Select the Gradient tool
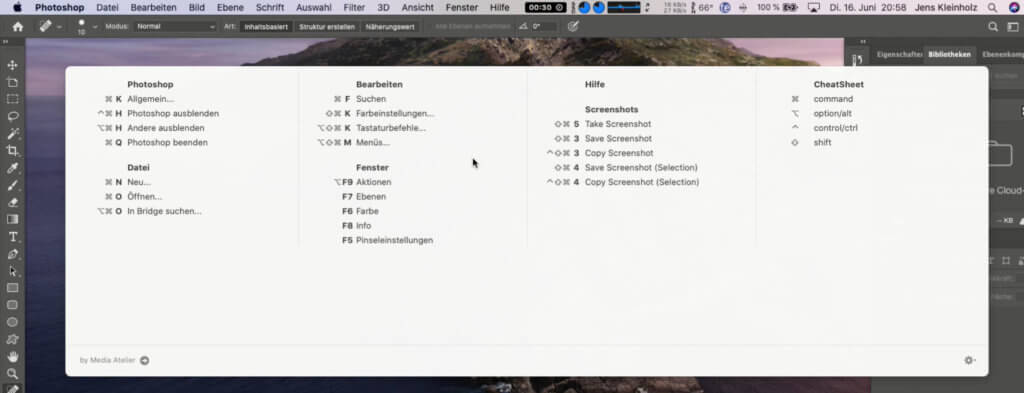This screenshot has width=1024, height=393. tap(12, 219)
